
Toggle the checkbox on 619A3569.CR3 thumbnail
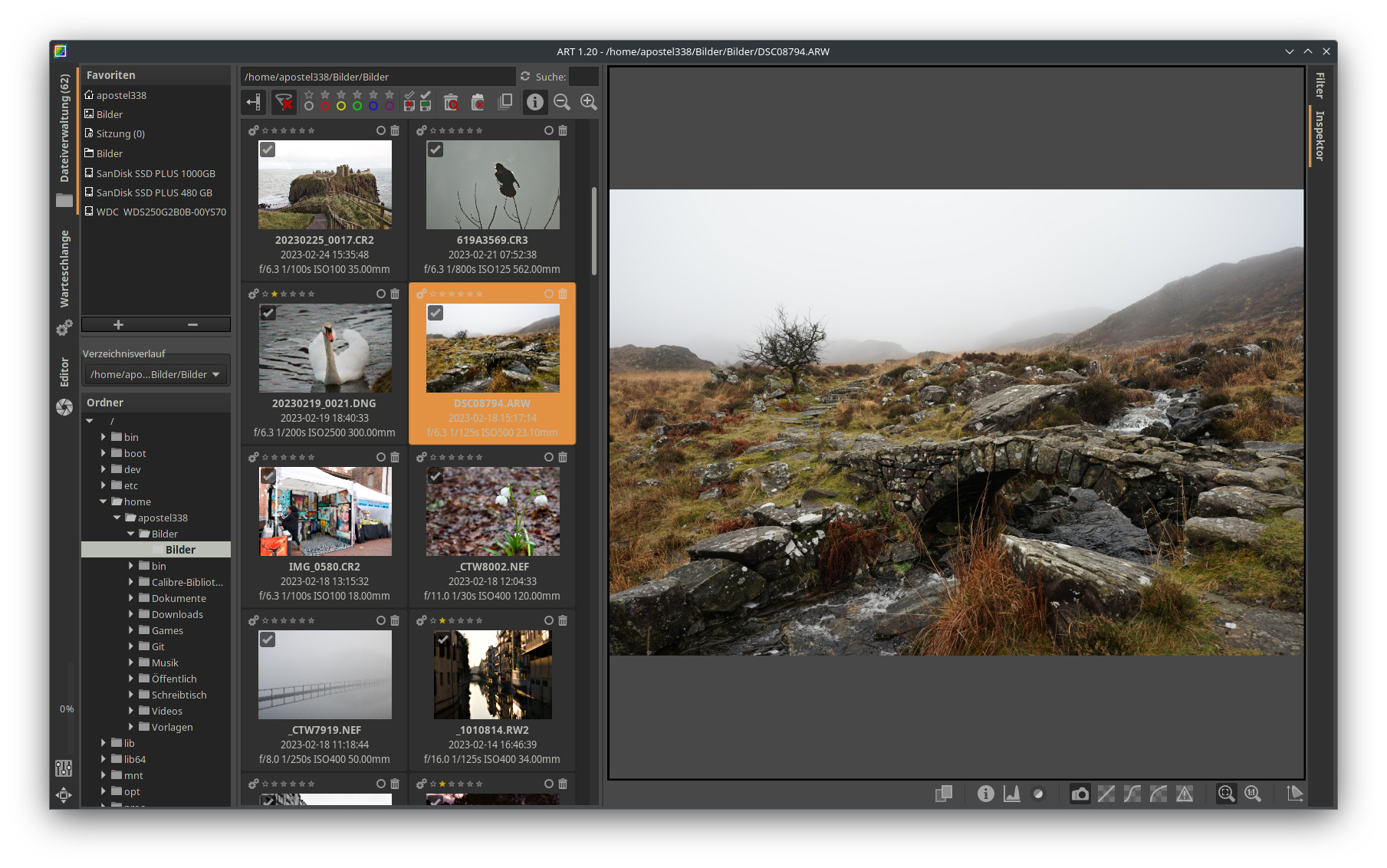tap(435, 150)
